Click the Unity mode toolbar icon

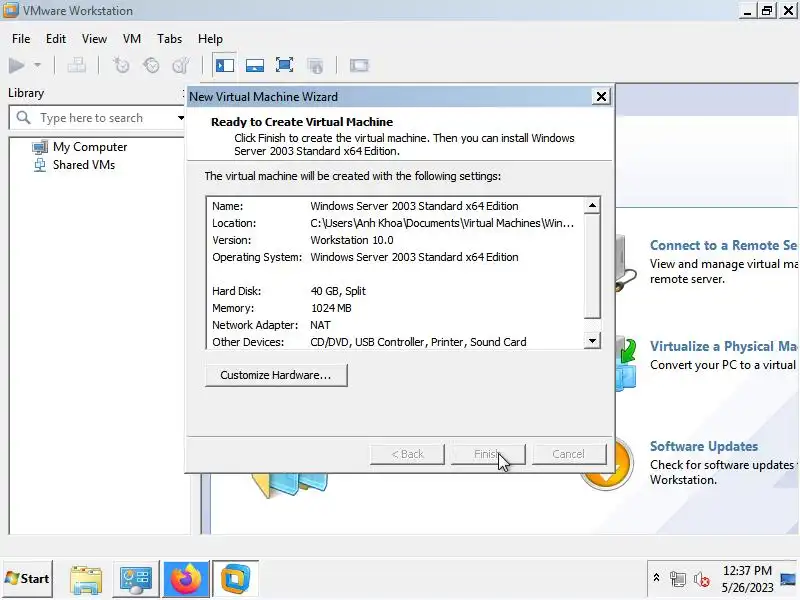(315, 65)
